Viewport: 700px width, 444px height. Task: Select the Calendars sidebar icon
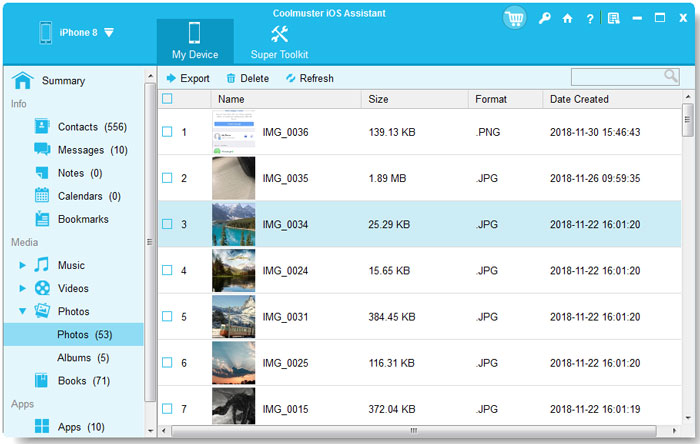click(42, 196)
